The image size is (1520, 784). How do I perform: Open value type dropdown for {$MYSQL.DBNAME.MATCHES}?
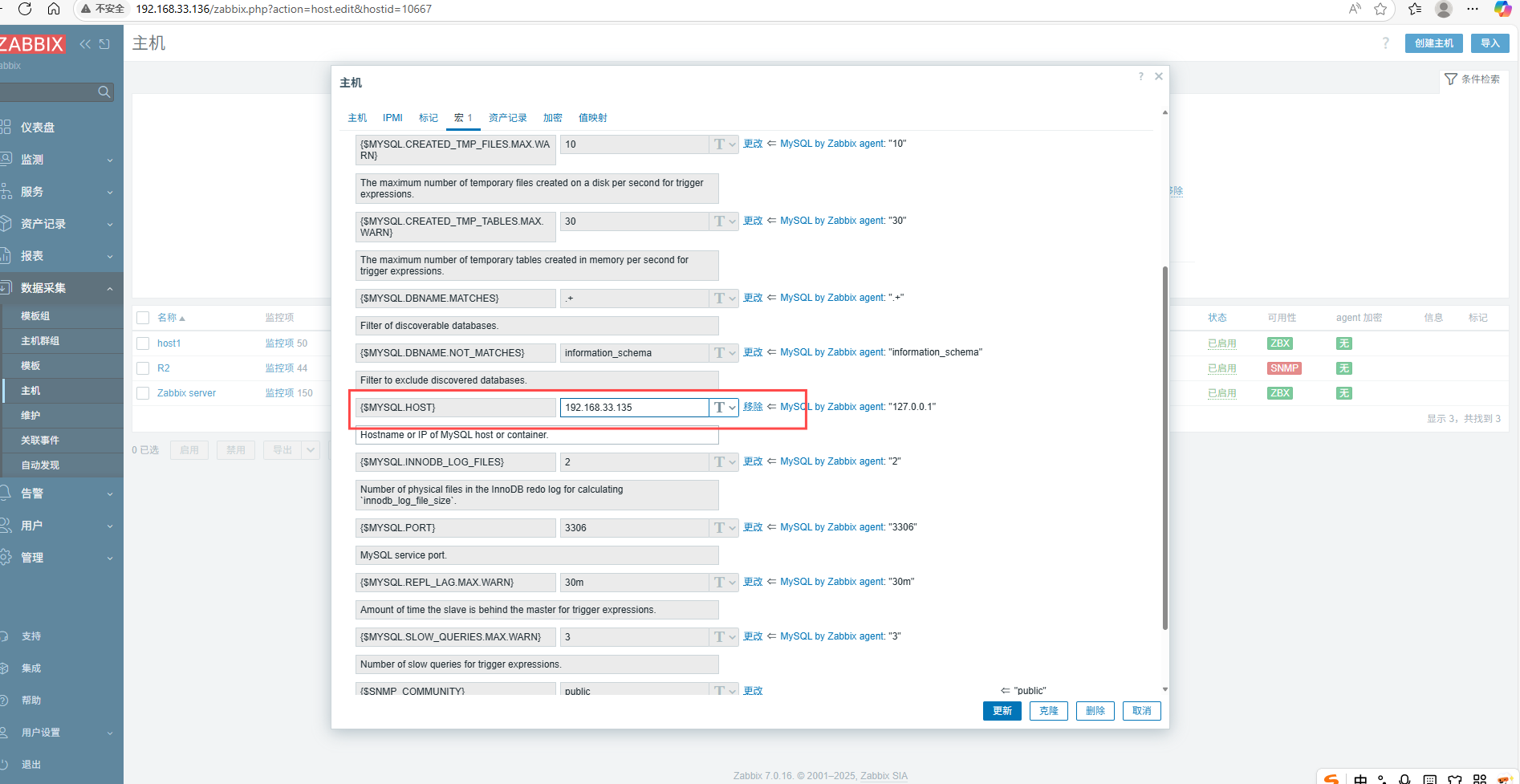(724, 299)
